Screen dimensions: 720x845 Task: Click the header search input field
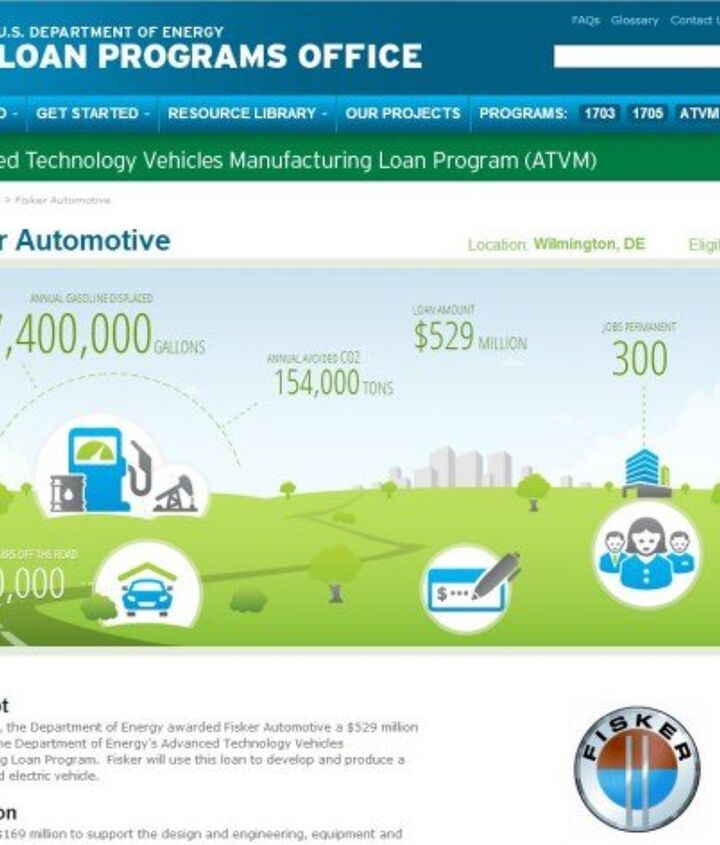tap(636, 57)
